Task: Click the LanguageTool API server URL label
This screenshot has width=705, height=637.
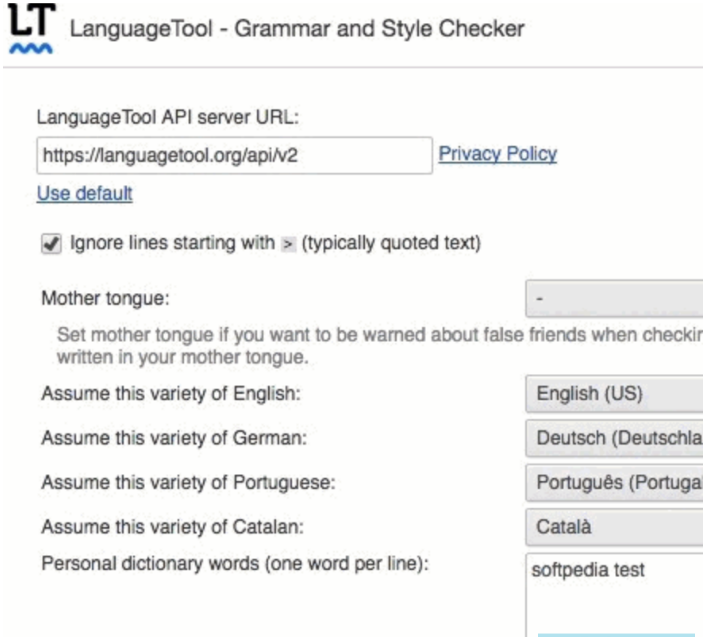Action: (168, 117)
